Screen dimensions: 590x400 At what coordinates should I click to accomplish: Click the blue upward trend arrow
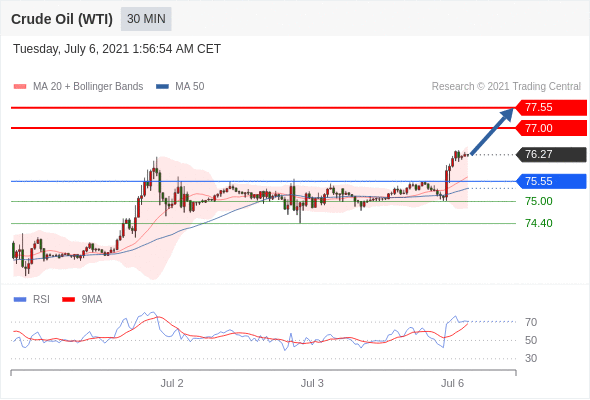(492, 131)
